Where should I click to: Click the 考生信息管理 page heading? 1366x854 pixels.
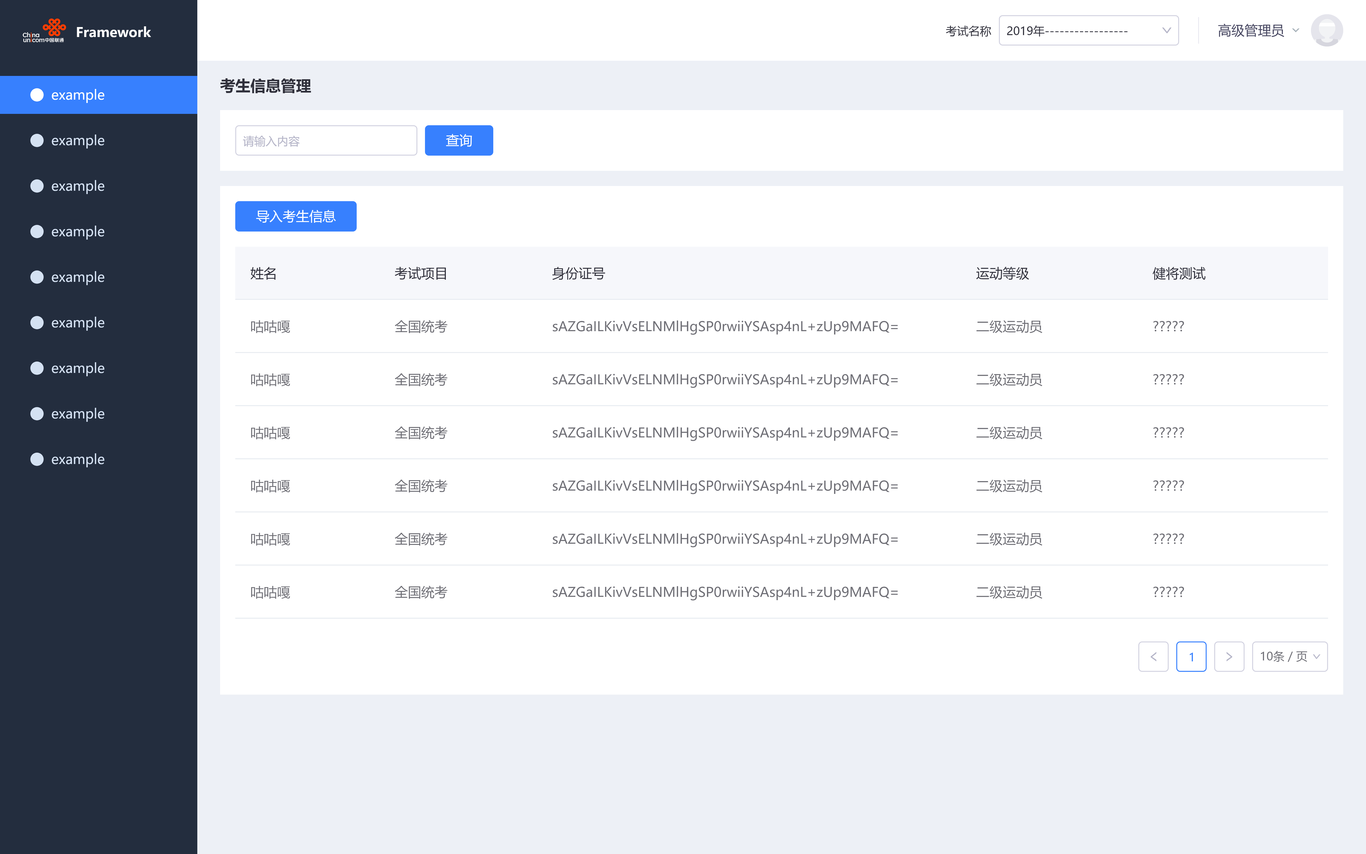tap(265, 87)
